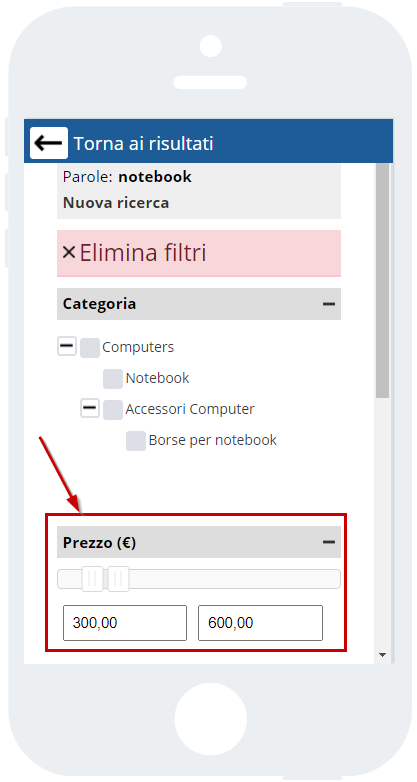
Task: Open the Categoria header bar
Action: 199,304
